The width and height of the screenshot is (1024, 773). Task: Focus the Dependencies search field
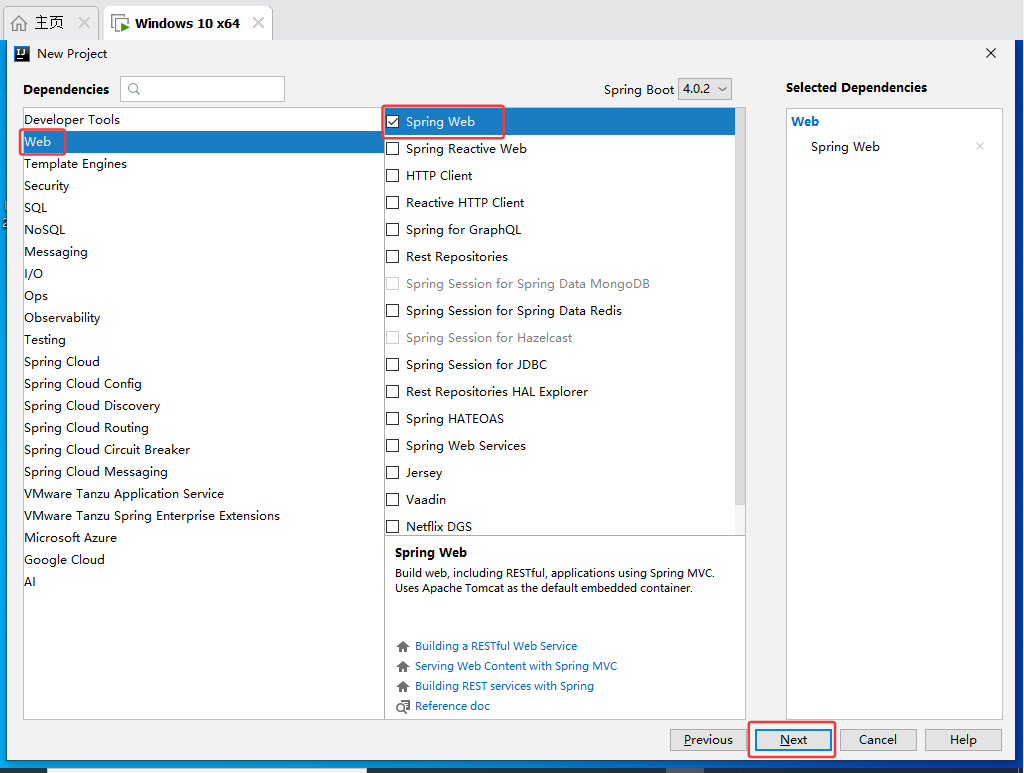tap(202, 89)
